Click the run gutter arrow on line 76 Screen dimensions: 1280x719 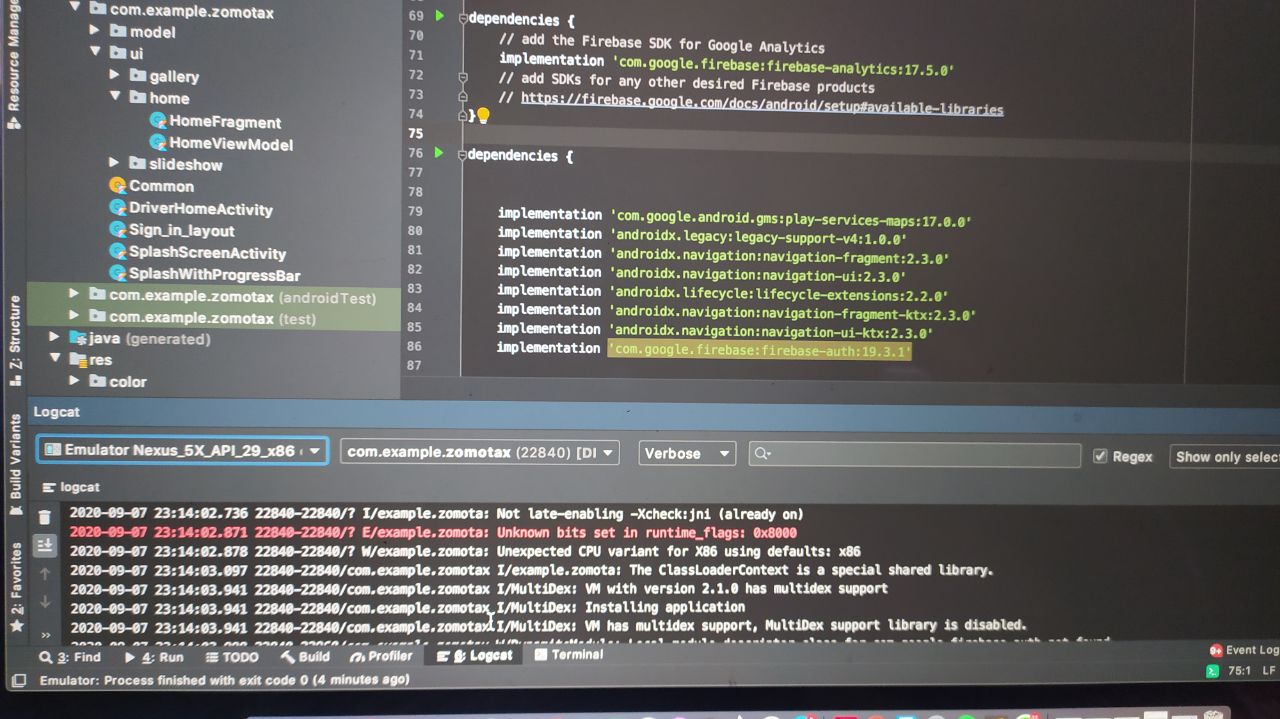(x=439, y=153)
